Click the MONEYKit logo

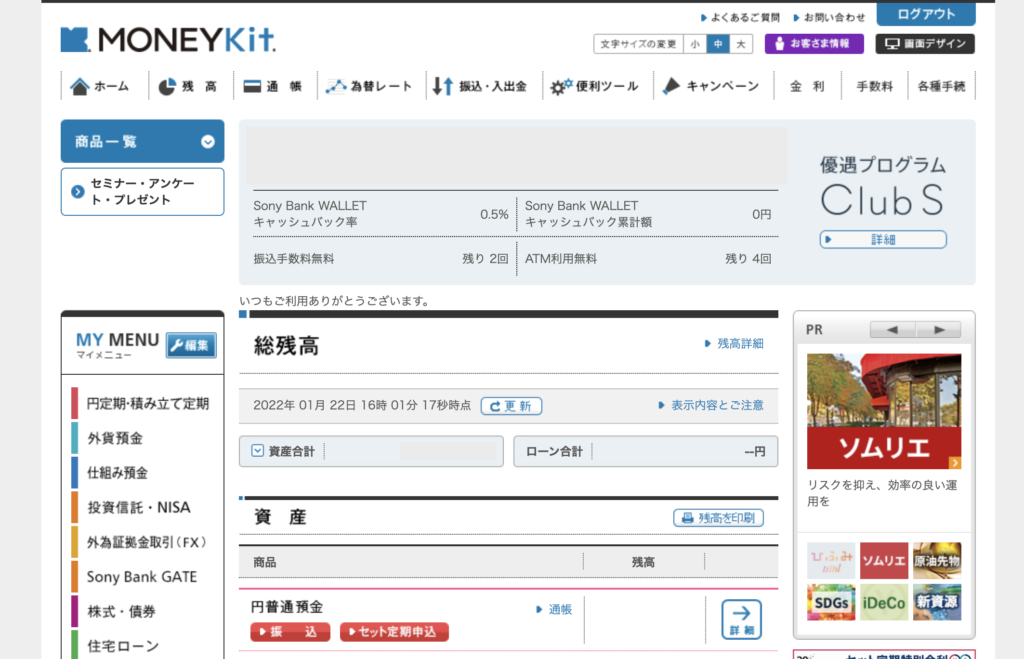[168, 40]
